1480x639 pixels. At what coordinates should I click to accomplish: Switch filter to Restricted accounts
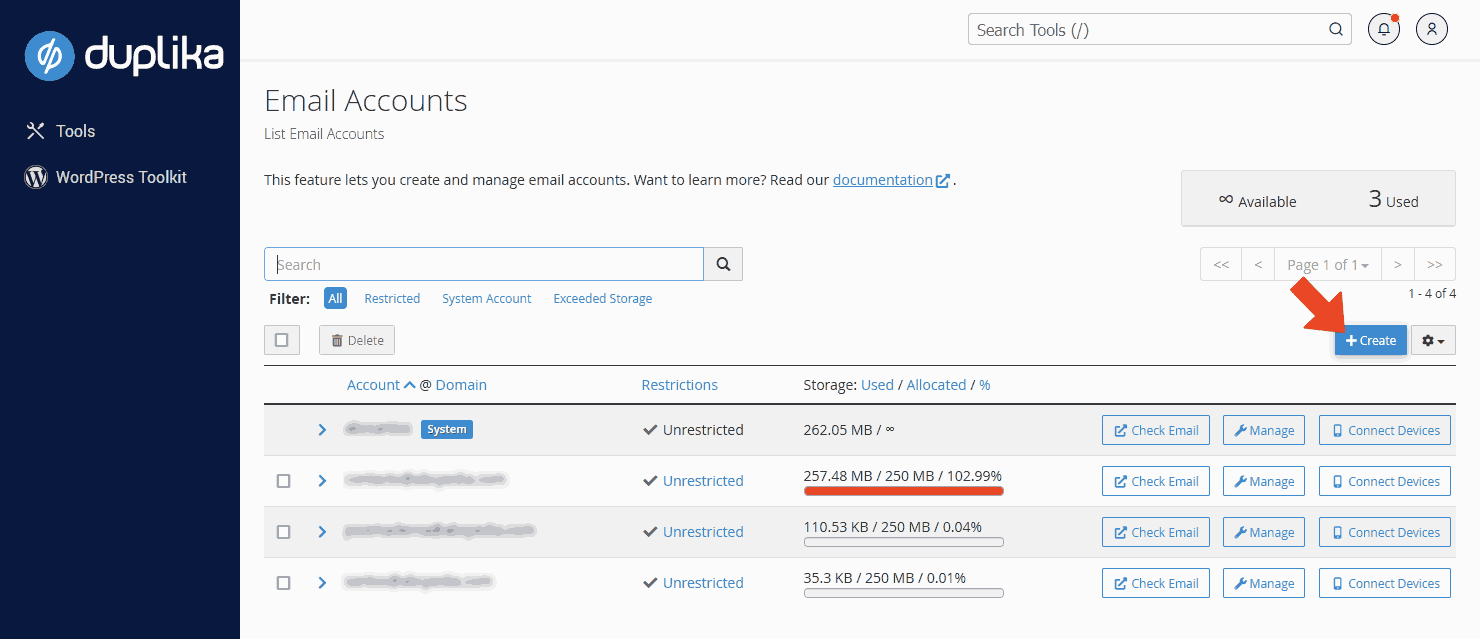[391, 298]
